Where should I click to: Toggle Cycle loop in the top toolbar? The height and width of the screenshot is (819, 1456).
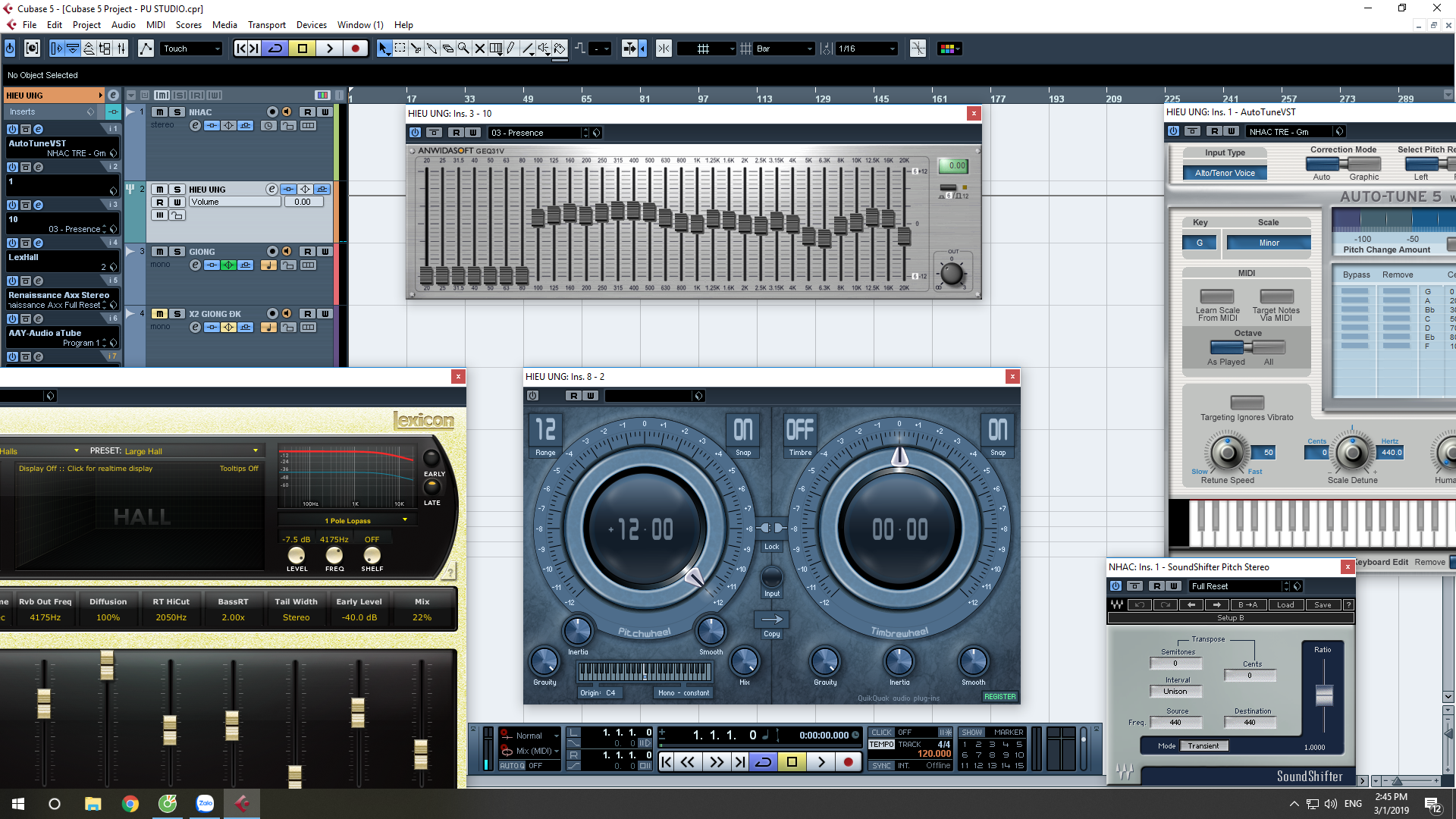[275, 49]
